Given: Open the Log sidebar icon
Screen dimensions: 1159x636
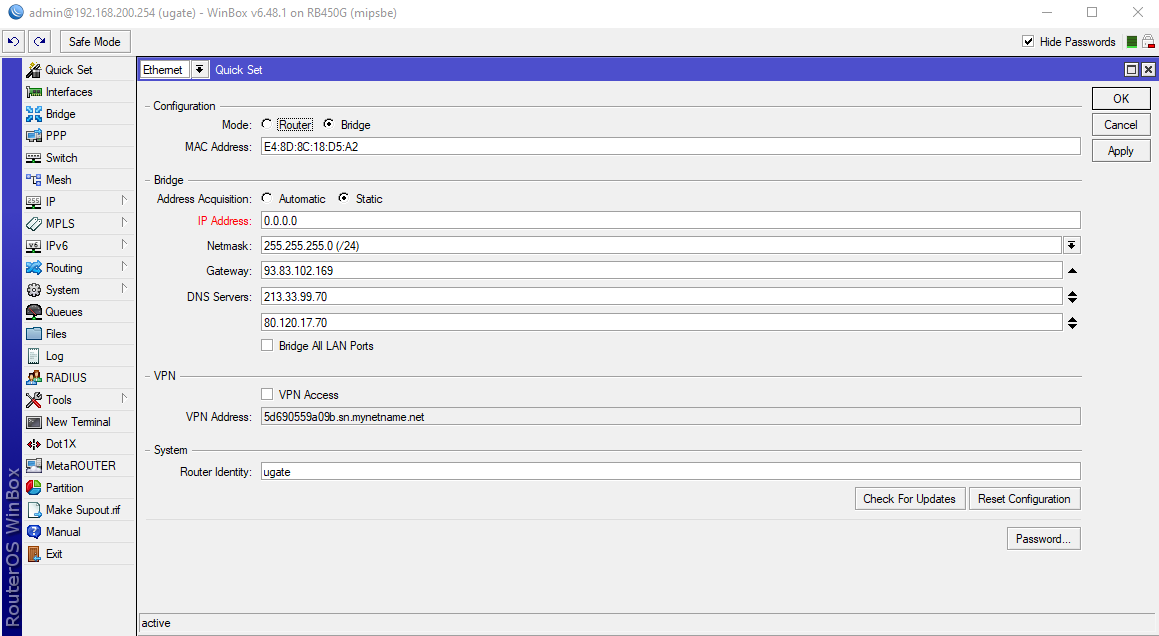Looking at the screenshot, I should (x=34, y=356).
